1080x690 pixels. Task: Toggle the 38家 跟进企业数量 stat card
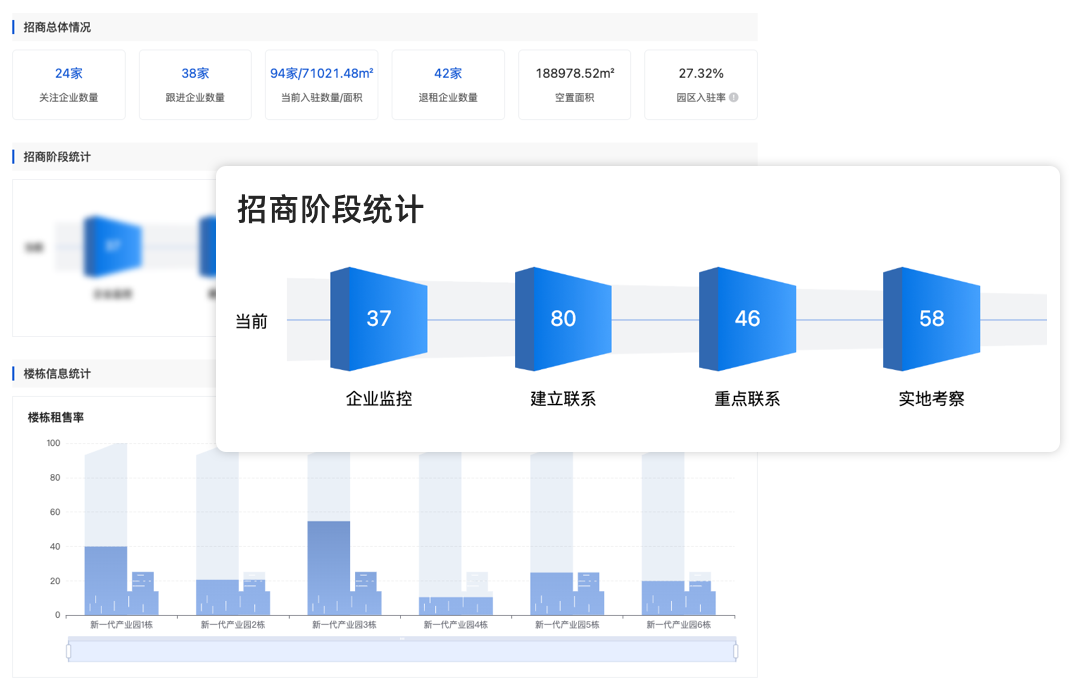[195, 84]
